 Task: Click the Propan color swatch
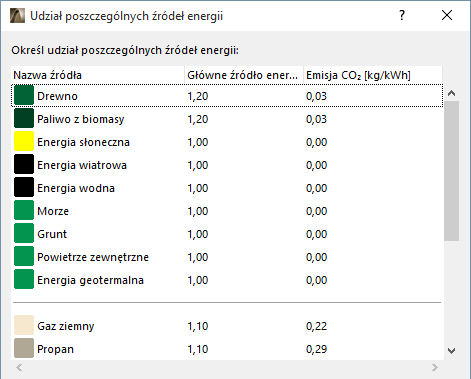tap(24, 348)
